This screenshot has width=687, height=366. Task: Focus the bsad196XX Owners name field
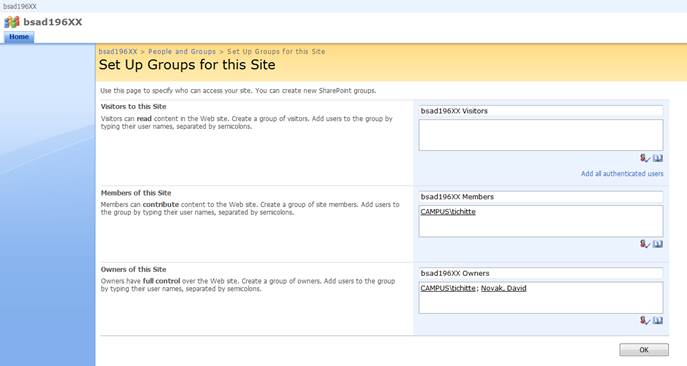coord(541,274)
